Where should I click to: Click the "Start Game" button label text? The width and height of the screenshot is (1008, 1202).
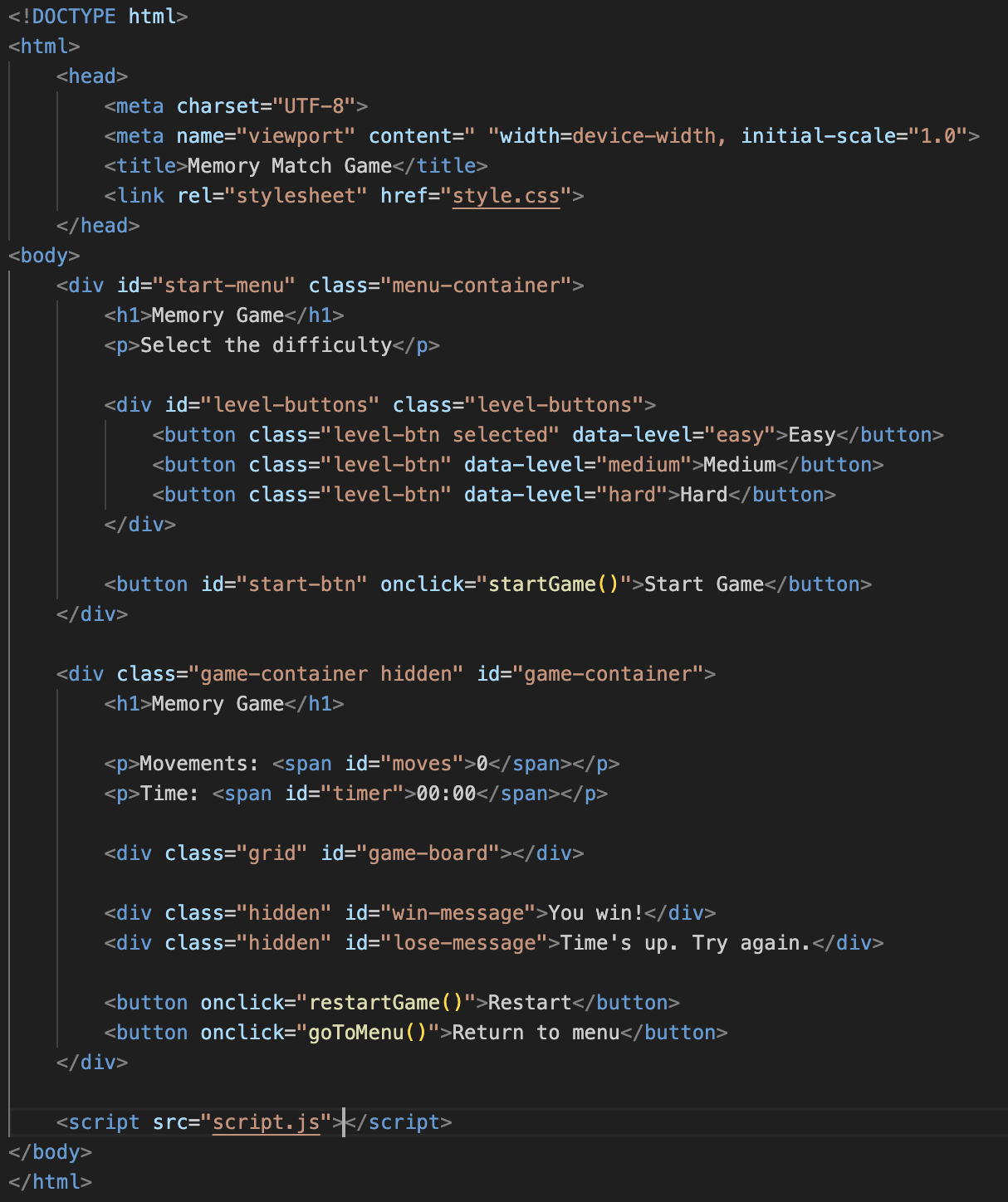pyautogui.click(x=703, y=584)
